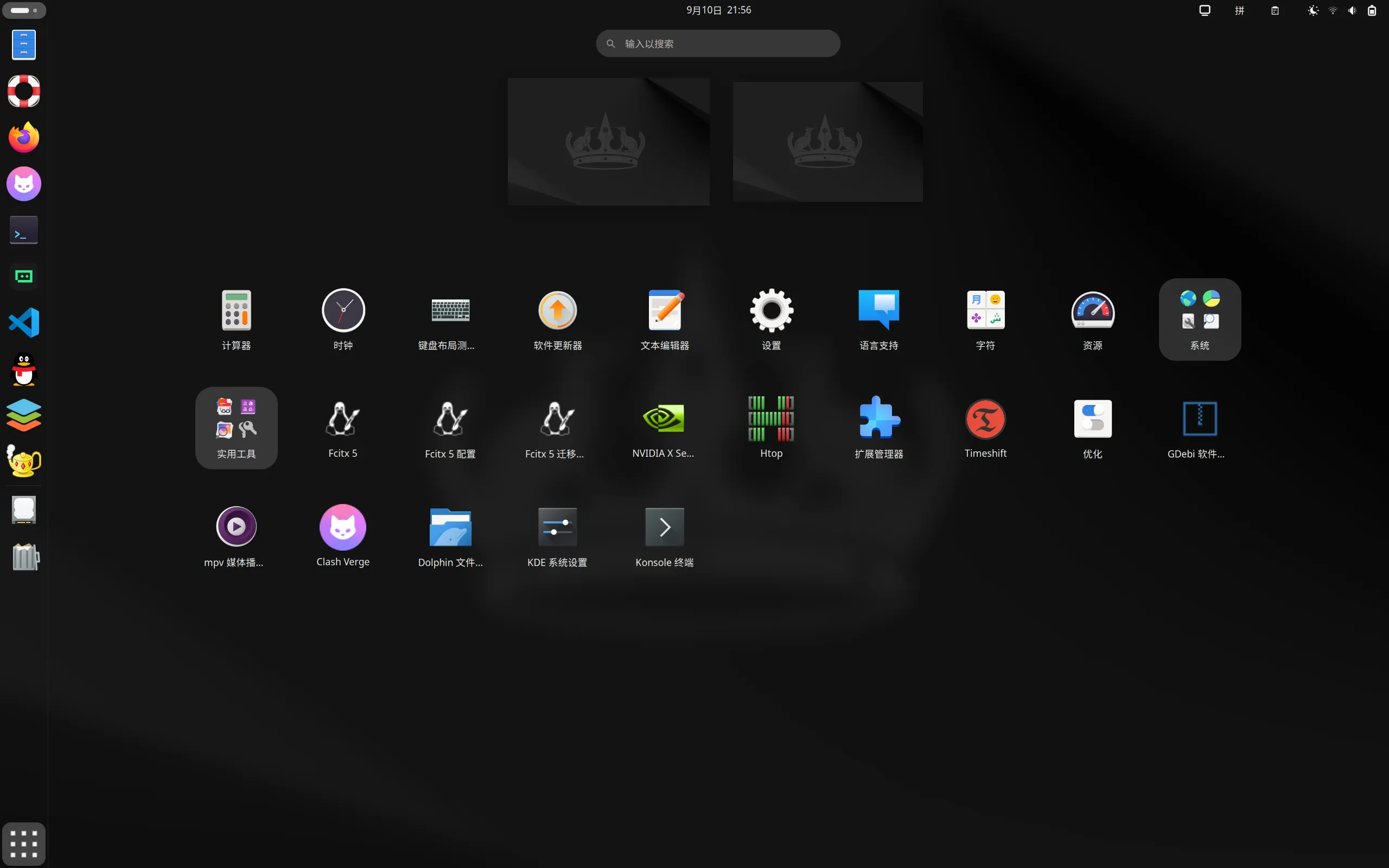The image size is (1389, 868).
Task: Open the disk drive icon in the dock
Action: coord(23,510)
